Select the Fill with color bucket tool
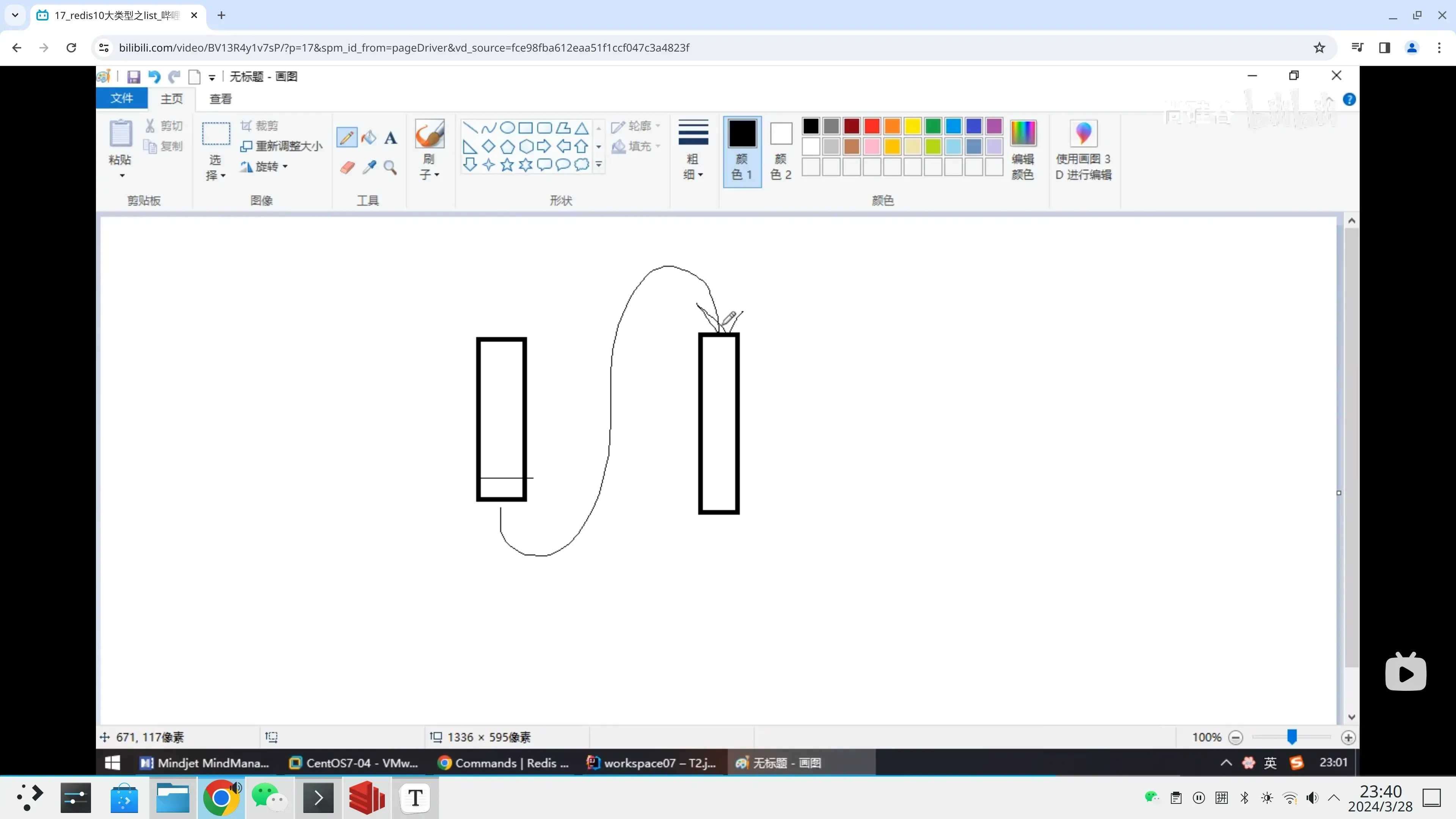The height and width of the screenshot is (819, 1456). point(369,137)
